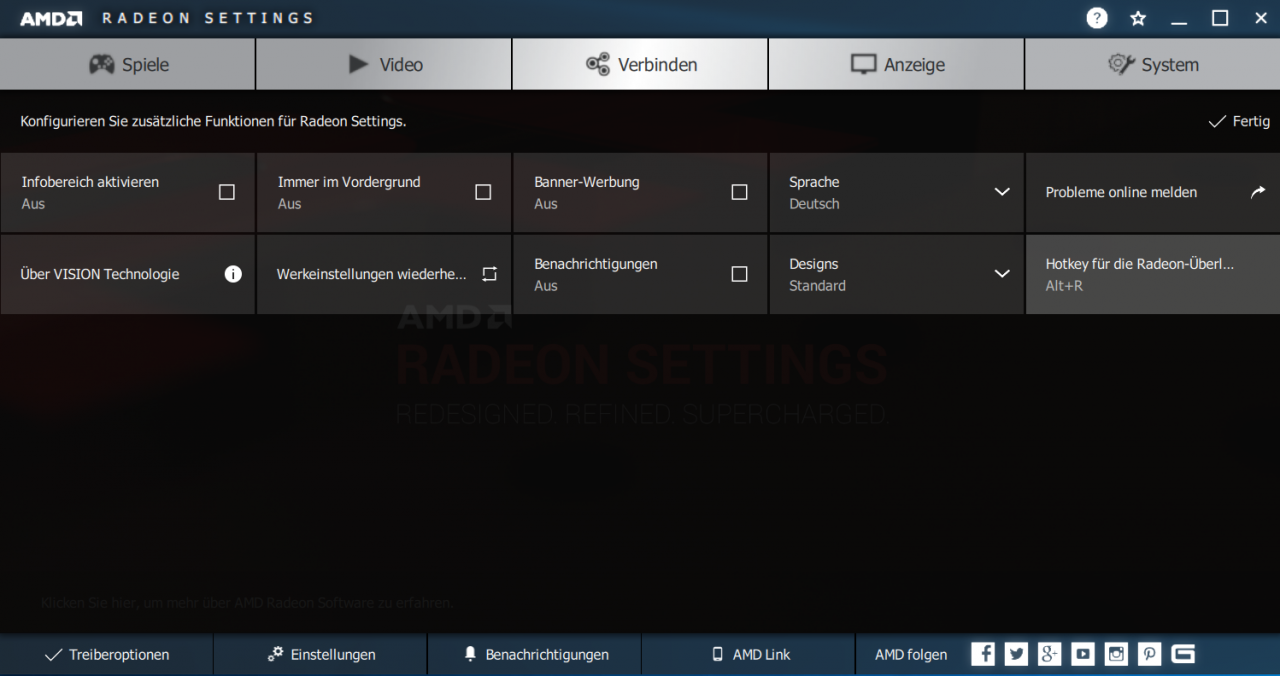Viewport: 1280px width, 676px height.
Task: Open Benachrichtigungen in bottom bar
Action: [x=535, y=654]
